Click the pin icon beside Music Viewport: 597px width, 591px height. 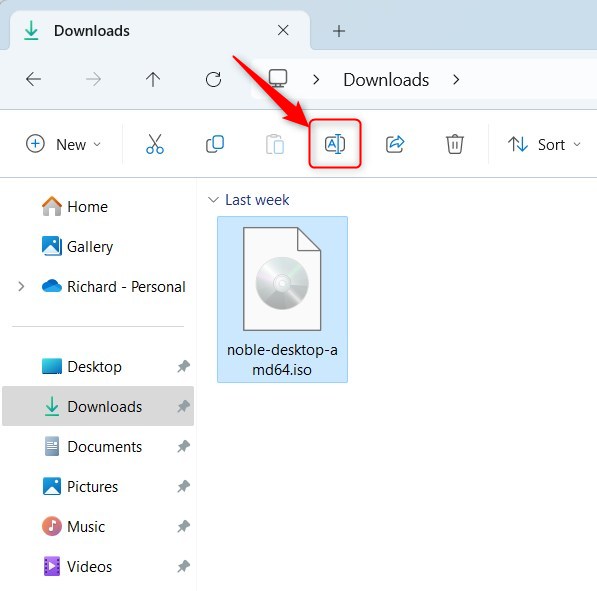coord(184,527)
